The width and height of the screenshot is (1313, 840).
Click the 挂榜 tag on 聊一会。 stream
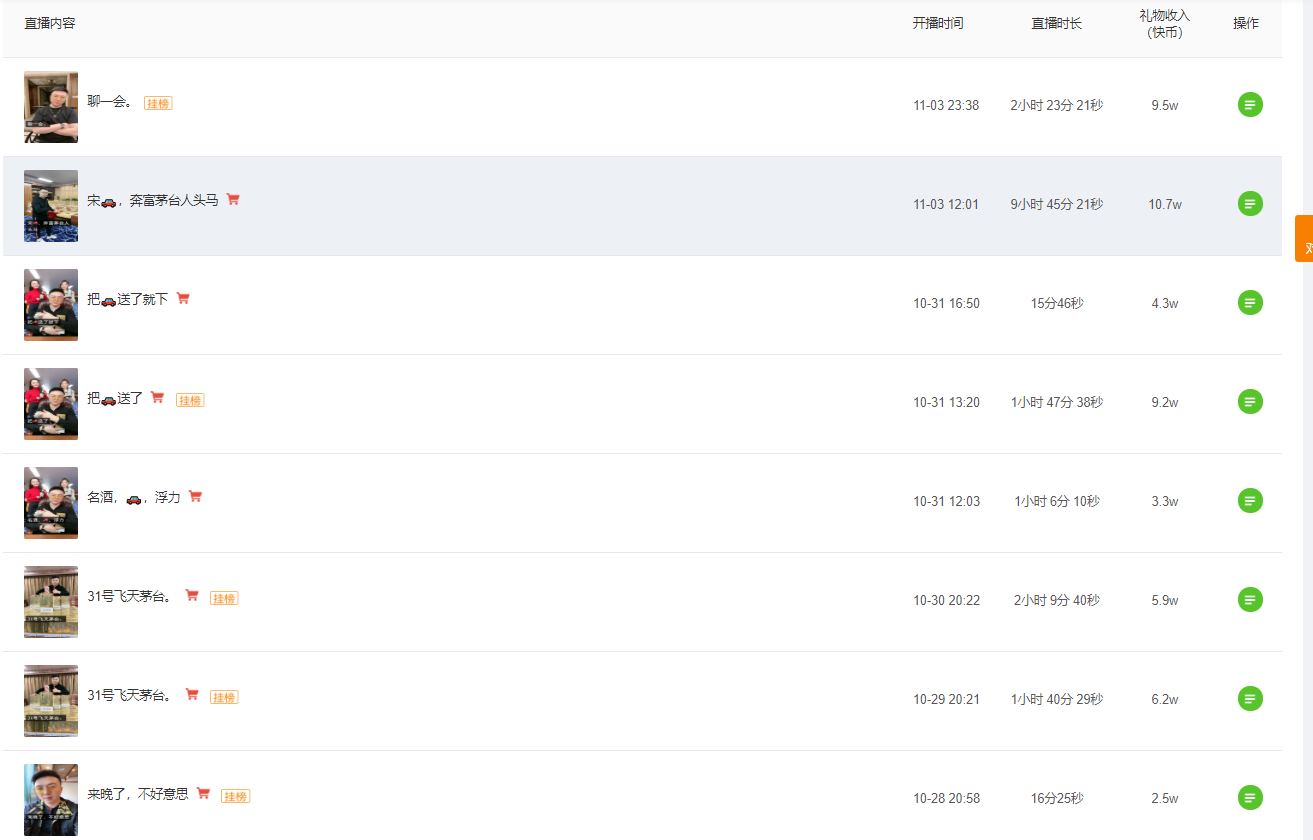(158, 103)
